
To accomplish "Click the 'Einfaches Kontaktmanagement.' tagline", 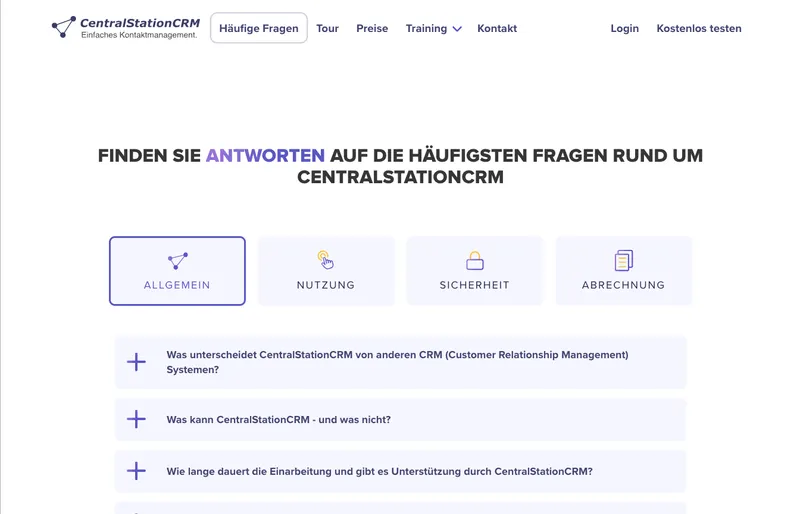I will tap(139, 35).
